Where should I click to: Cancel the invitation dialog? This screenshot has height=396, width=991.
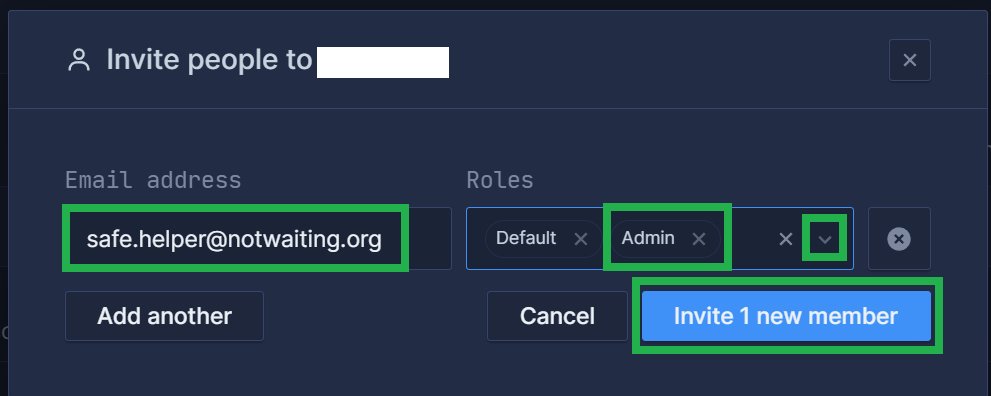(557, 316)
